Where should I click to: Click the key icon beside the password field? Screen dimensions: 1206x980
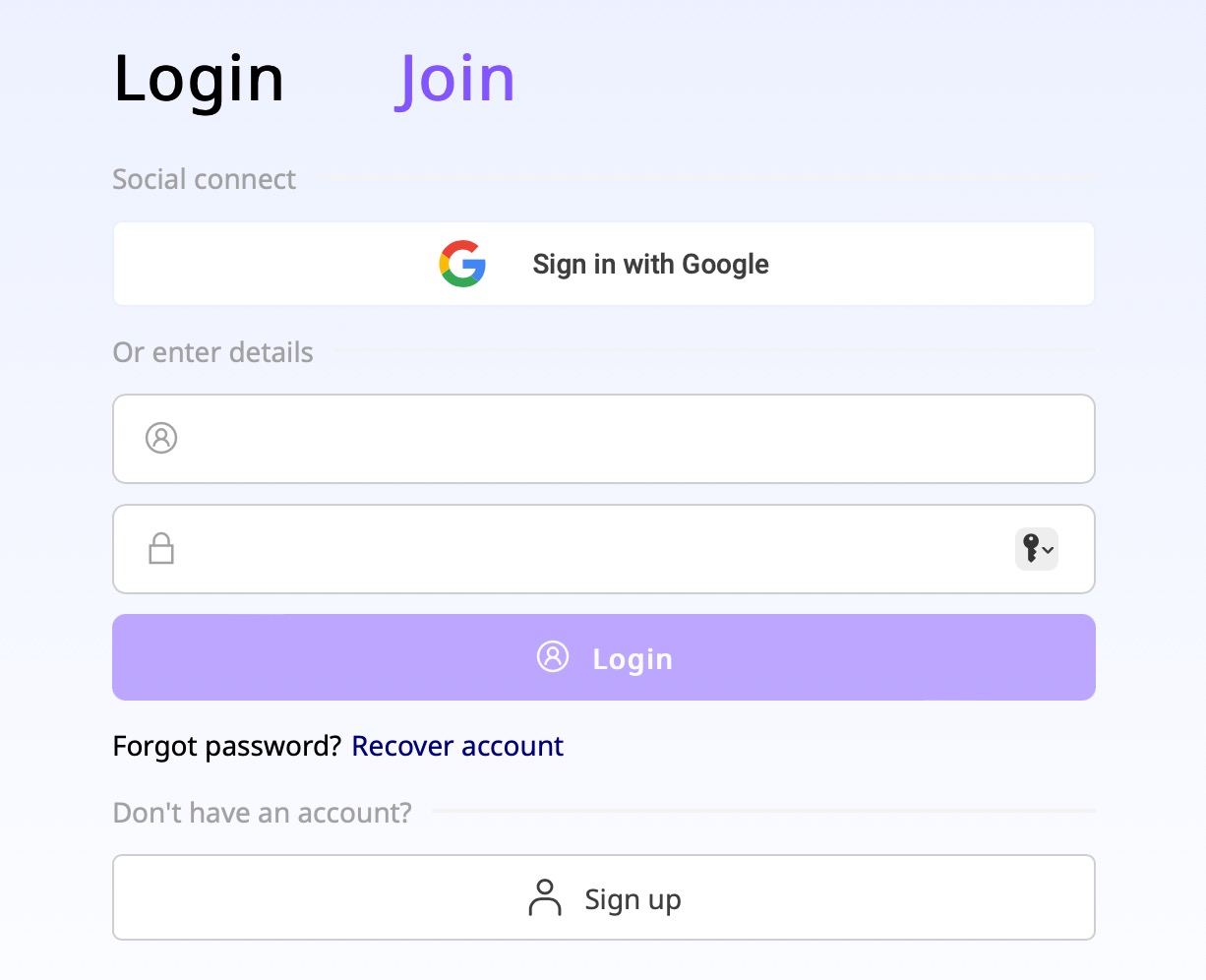click(1033, 549)
